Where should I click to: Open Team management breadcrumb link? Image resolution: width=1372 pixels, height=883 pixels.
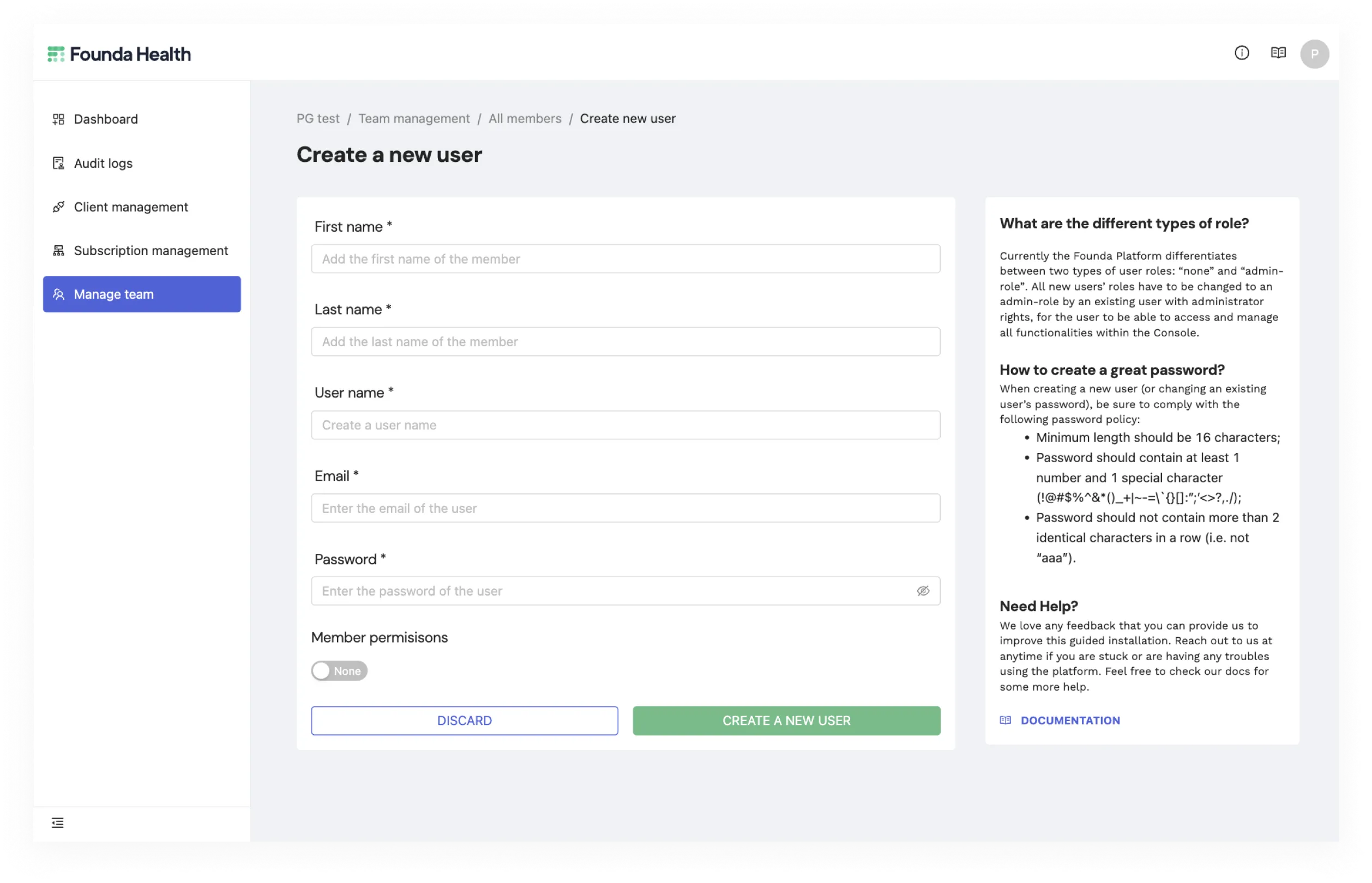(x=413, y=119)
